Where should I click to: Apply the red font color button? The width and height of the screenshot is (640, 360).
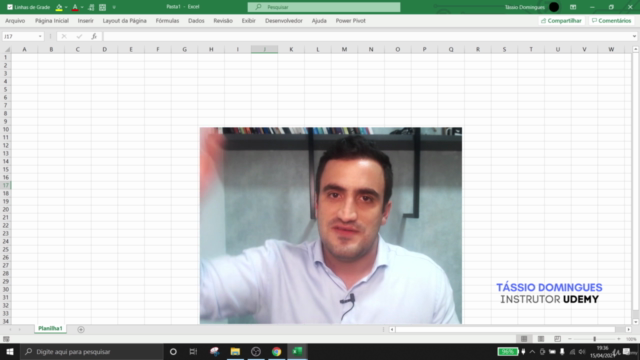75,7
